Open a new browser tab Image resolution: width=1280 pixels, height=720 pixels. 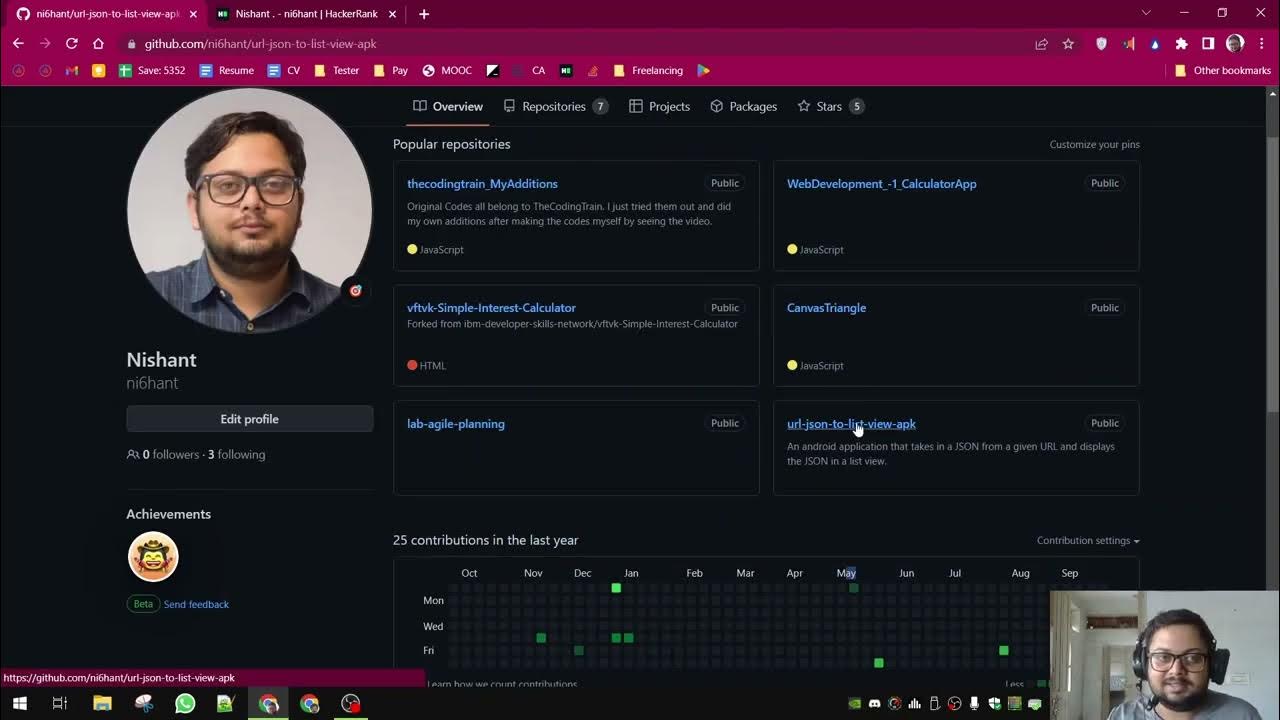tap(424, 14)
